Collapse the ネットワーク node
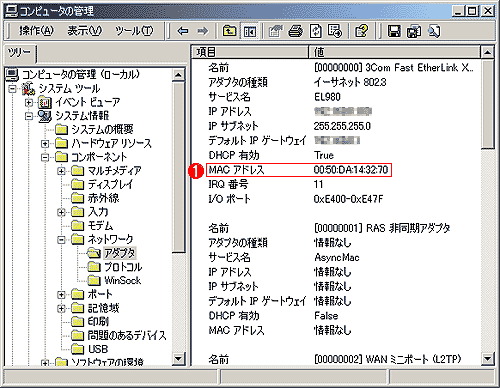The width and height of the screenshot is (500, 388). 61,240
